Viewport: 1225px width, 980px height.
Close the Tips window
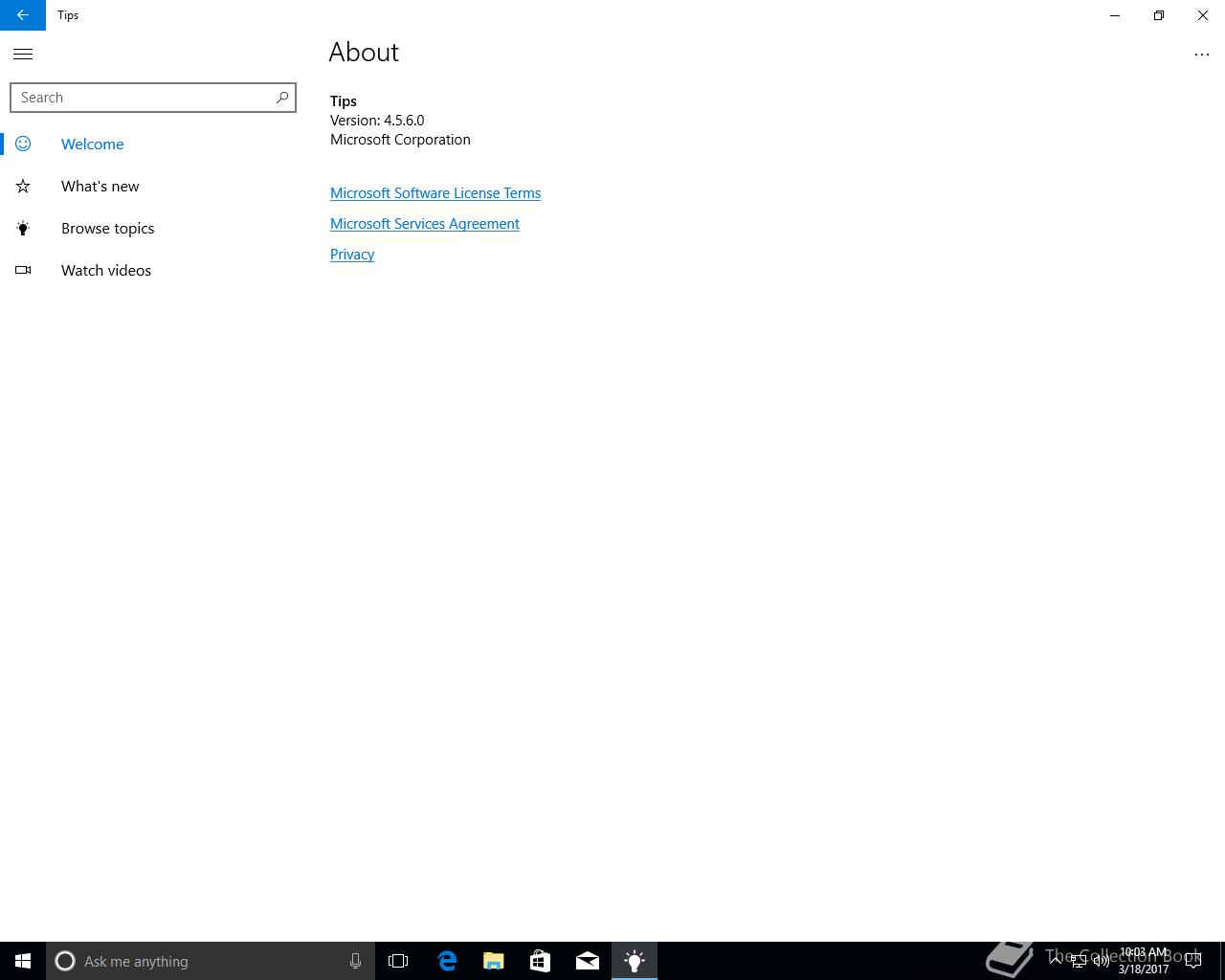click(x=1203, y=15)
